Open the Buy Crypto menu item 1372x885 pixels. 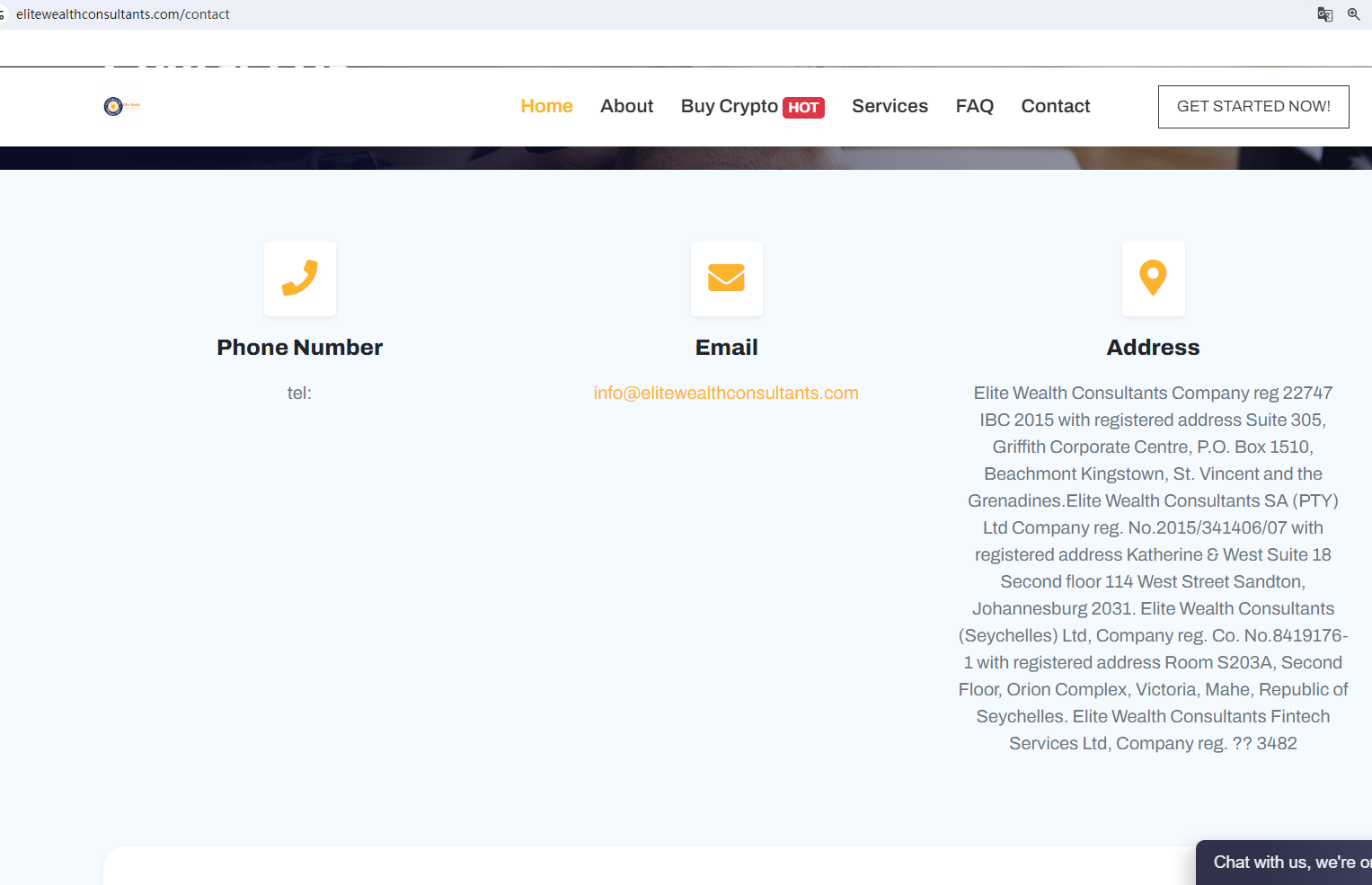click(x=729, y=106)
